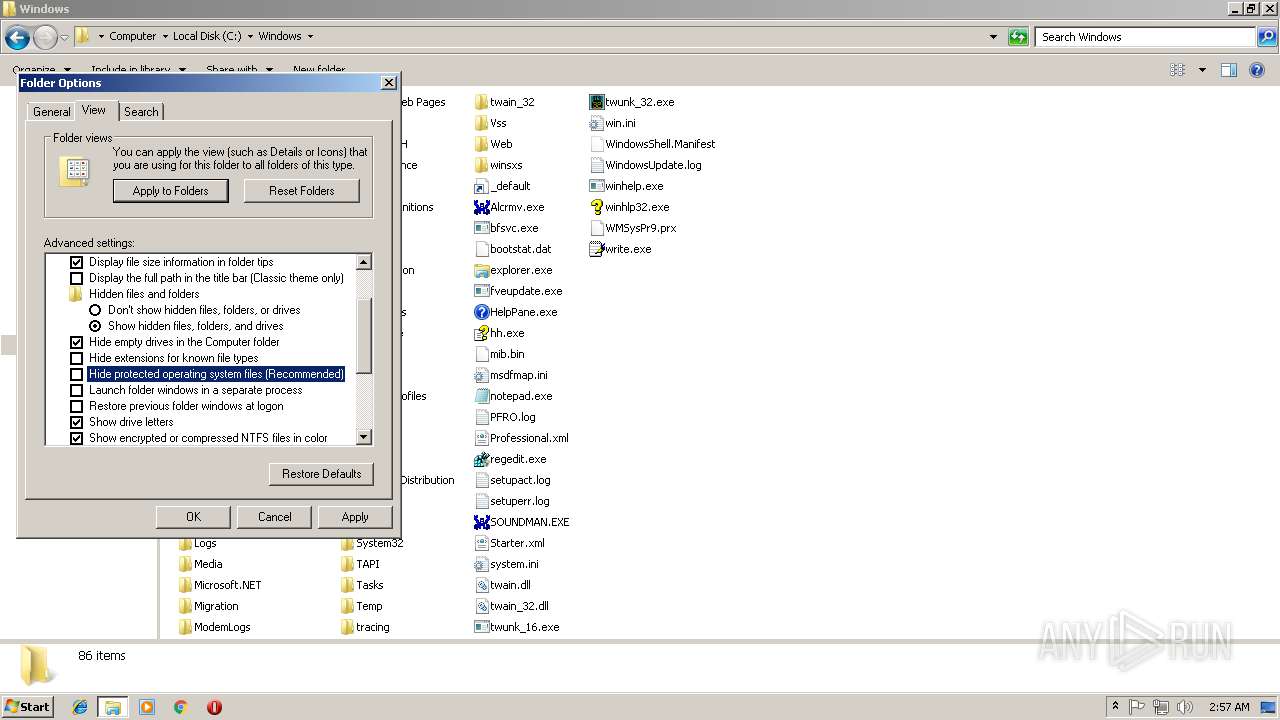The image size is (1280, 720).
Task: Click the Reset Folders button
Action: [302, 191]
